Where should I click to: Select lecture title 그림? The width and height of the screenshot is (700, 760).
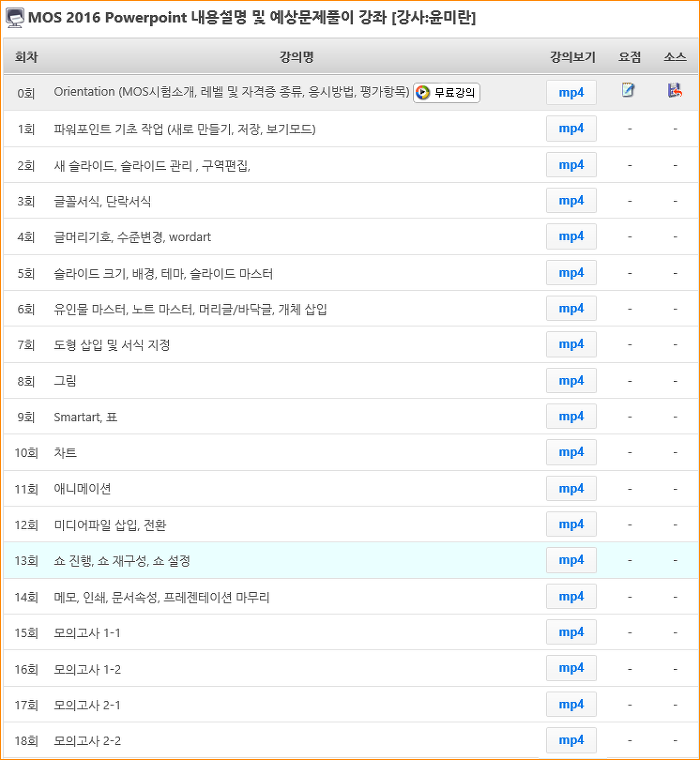[65, 381]
